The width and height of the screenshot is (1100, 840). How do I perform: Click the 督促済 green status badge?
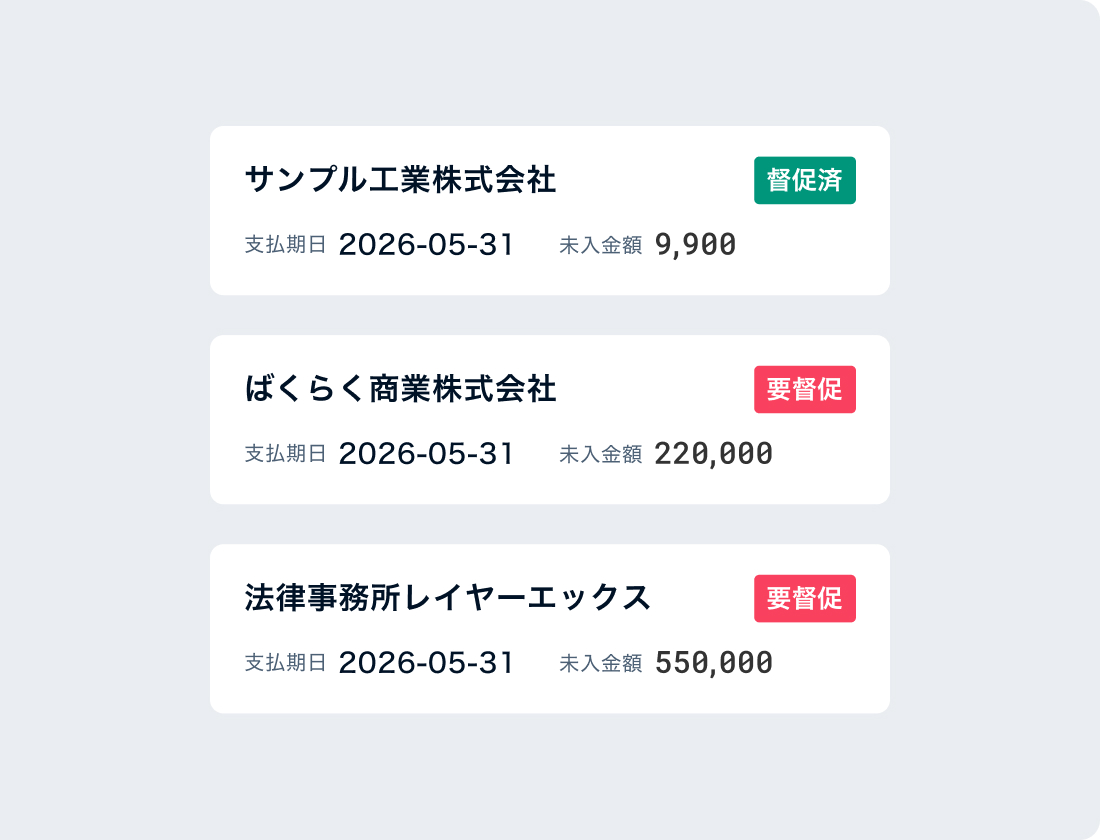click(x=804, y=180)
